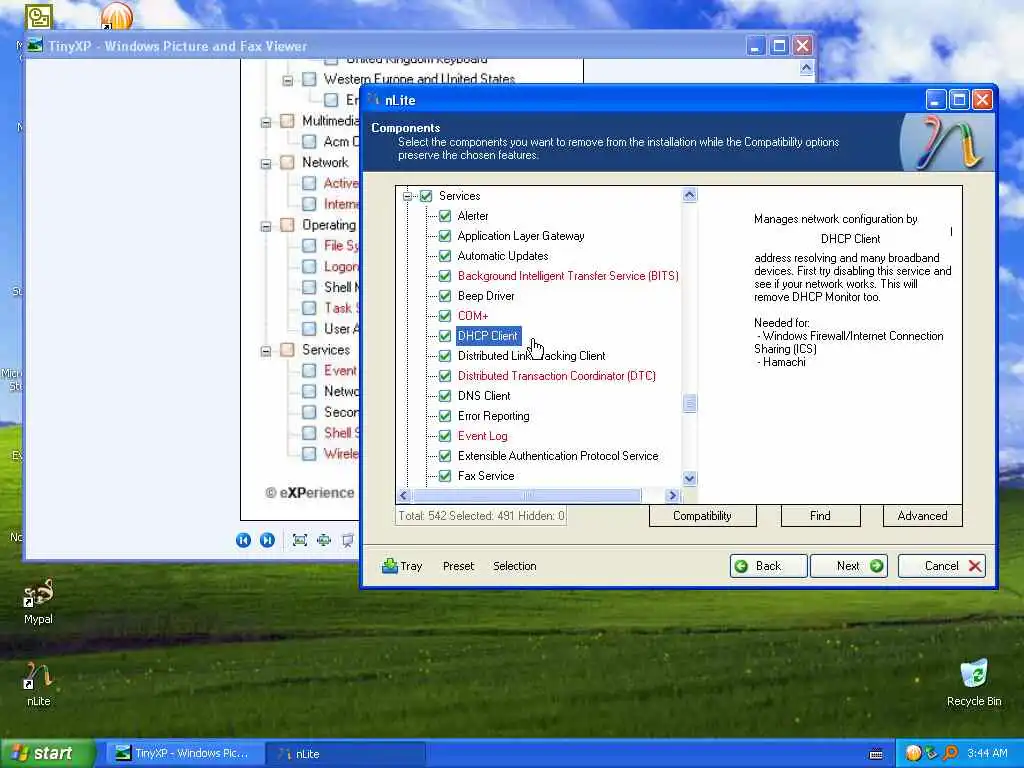Screen dimensions: 1024x768
Task: Click the Advanced button
Action: click(x=922, y=515)
